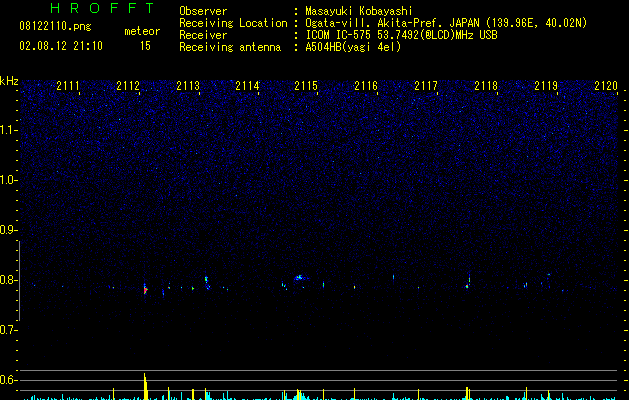Viewport: 629px width, 400px height.
Task: Click the HROFFT title text
Action: tap(102, 8)
